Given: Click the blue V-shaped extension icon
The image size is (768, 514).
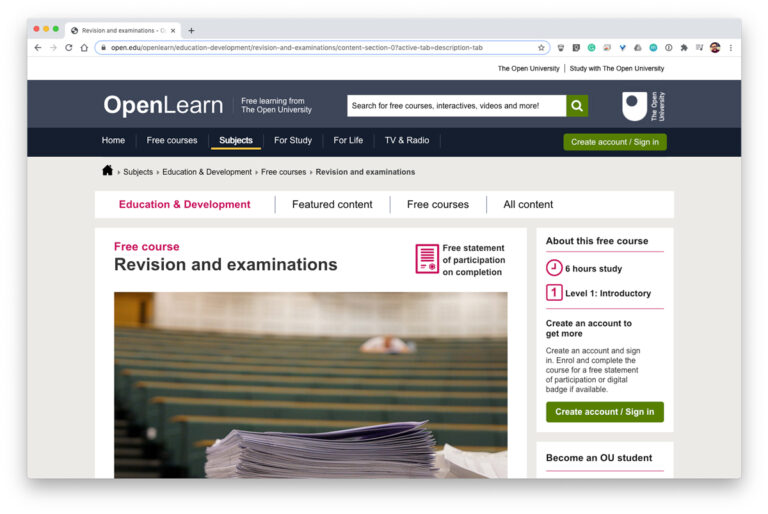Looking at the screenshot, I should pyautogui.click(x=623, y=48).
